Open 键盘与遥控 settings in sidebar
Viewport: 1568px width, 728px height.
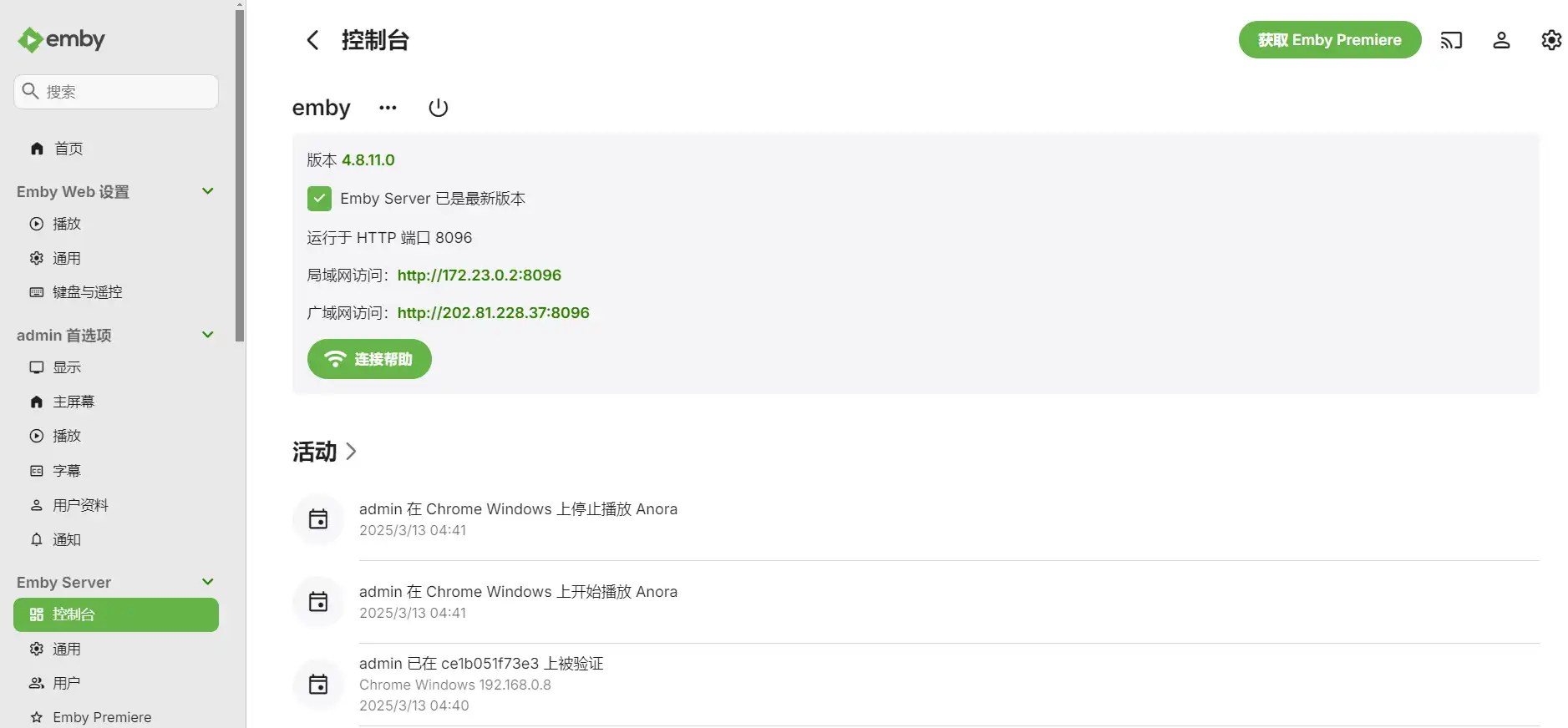click(87, 292)
